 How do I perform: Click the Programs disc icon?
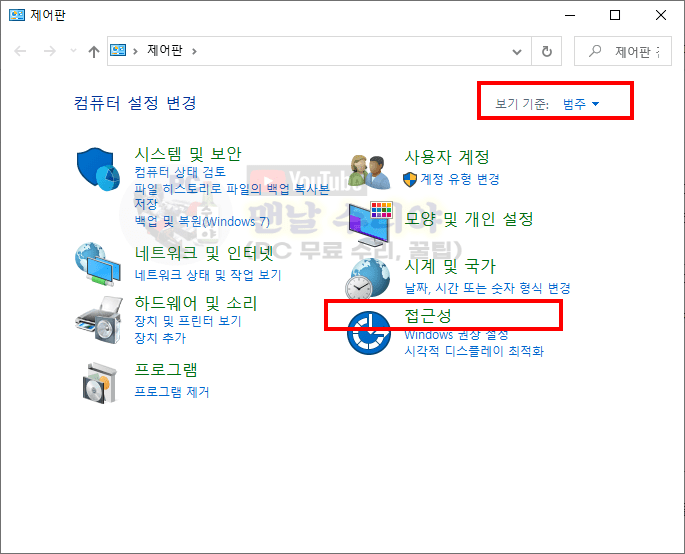coord(100,383)
